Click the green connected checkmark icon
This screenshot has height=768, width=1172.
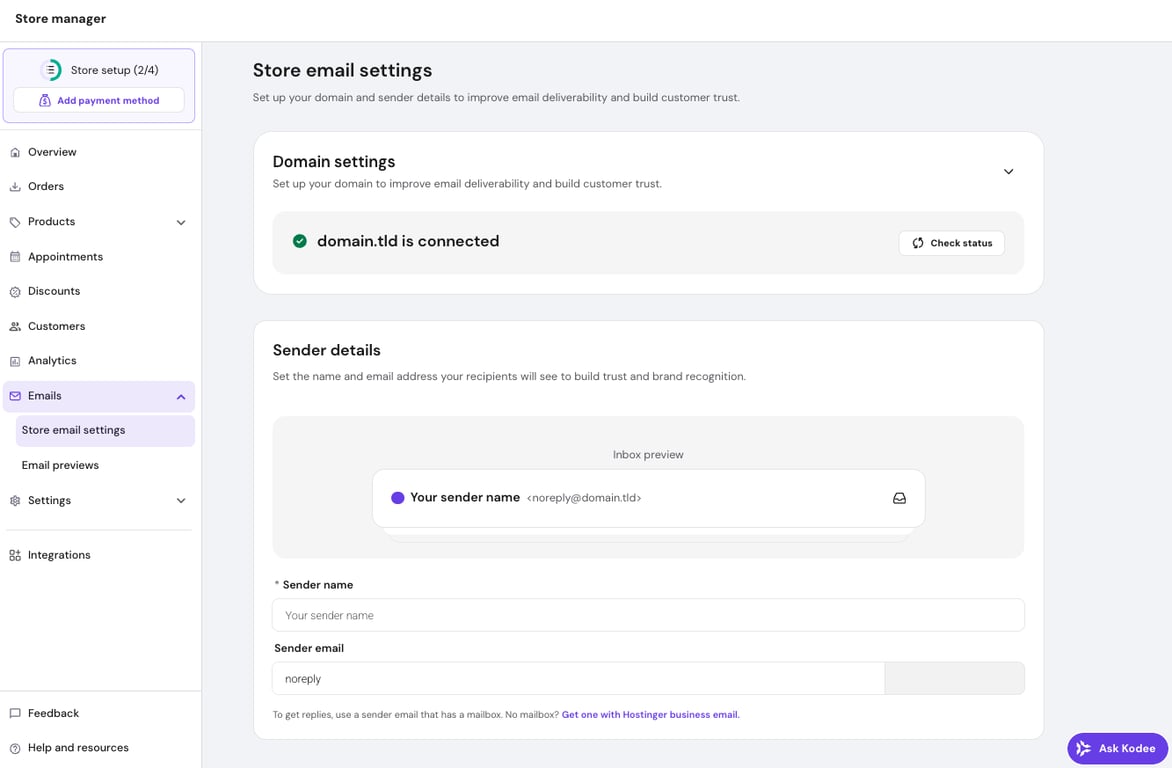pyautogui.click(x=300, y=241)
